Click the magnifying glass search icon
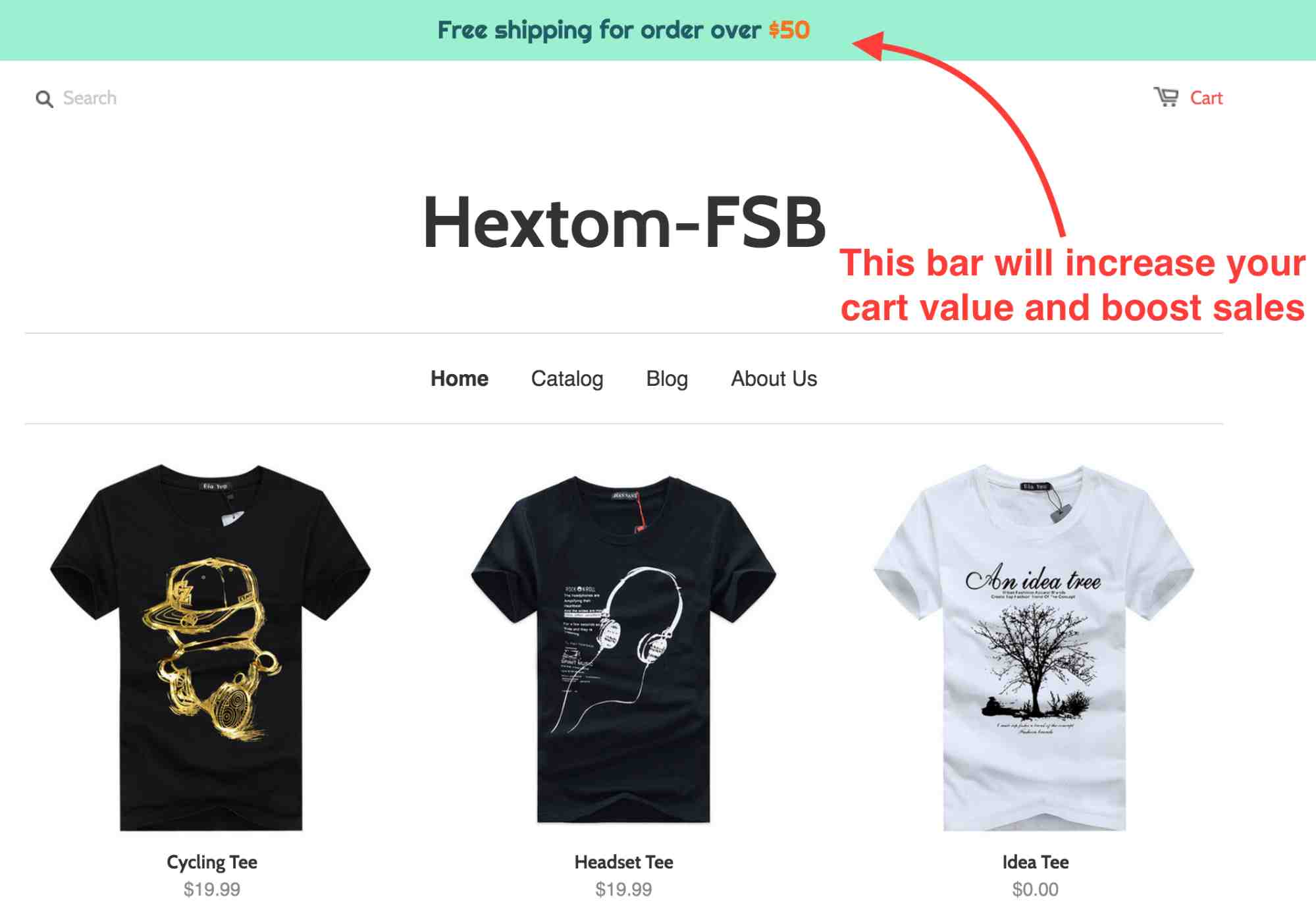Viewport: 1316px width, 916px height. 44,99
